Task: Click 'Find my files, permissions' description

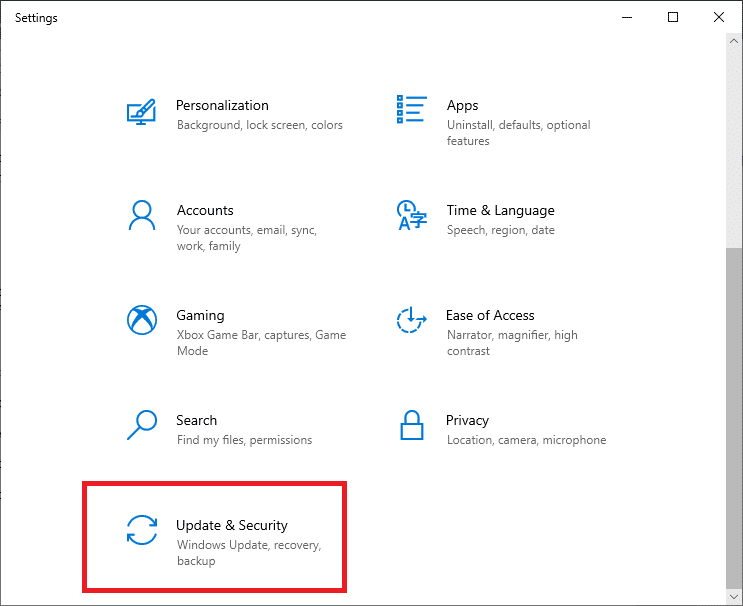Action: click(245, 440)
